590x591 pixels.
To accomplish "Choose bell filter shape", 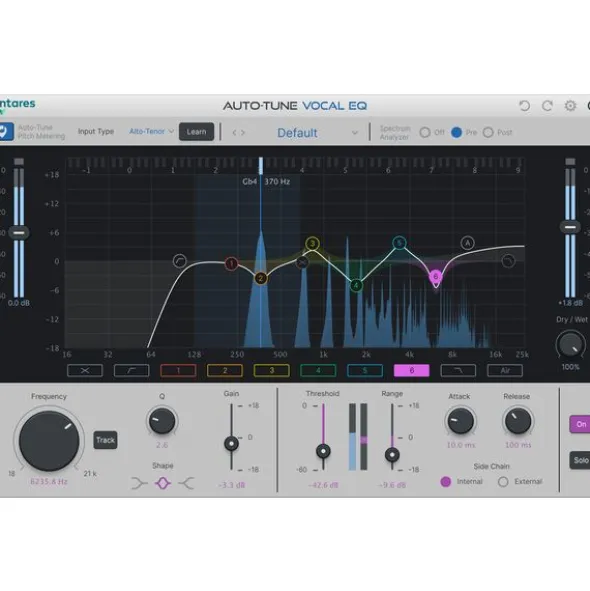I will coord(163,483).
